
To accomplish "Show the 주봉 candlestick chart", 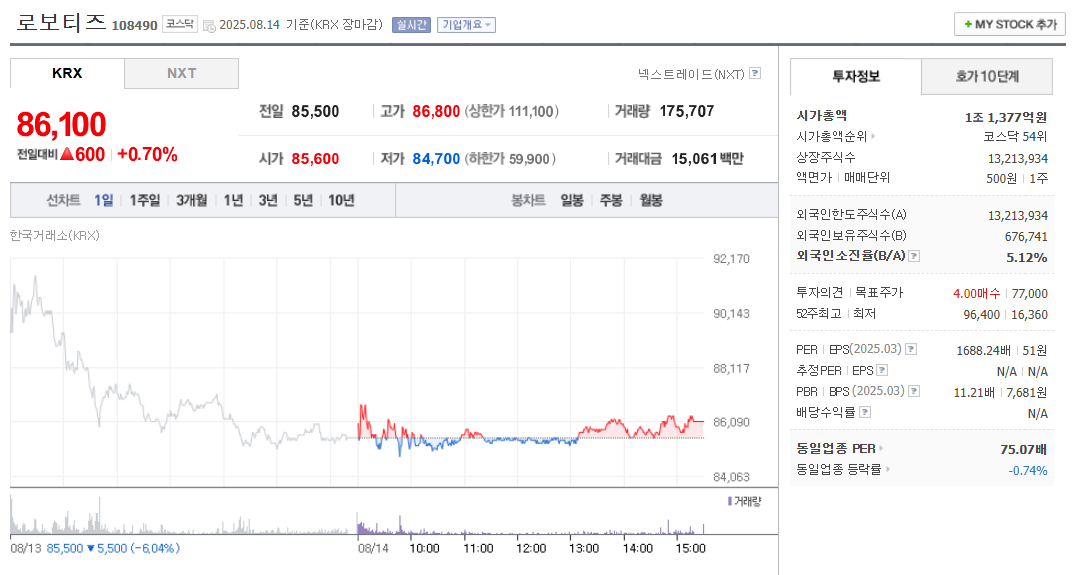I will tap(611, 201).
